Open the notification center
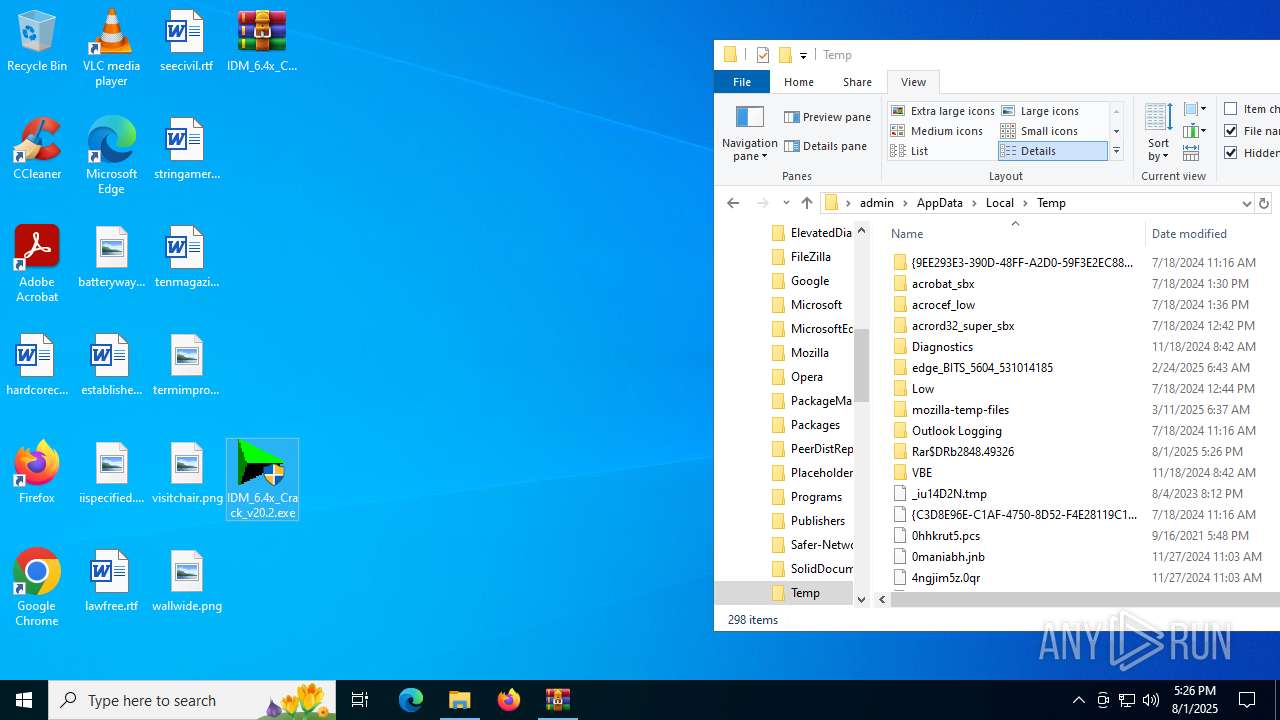1280x720 pixels. point(1247,700)
